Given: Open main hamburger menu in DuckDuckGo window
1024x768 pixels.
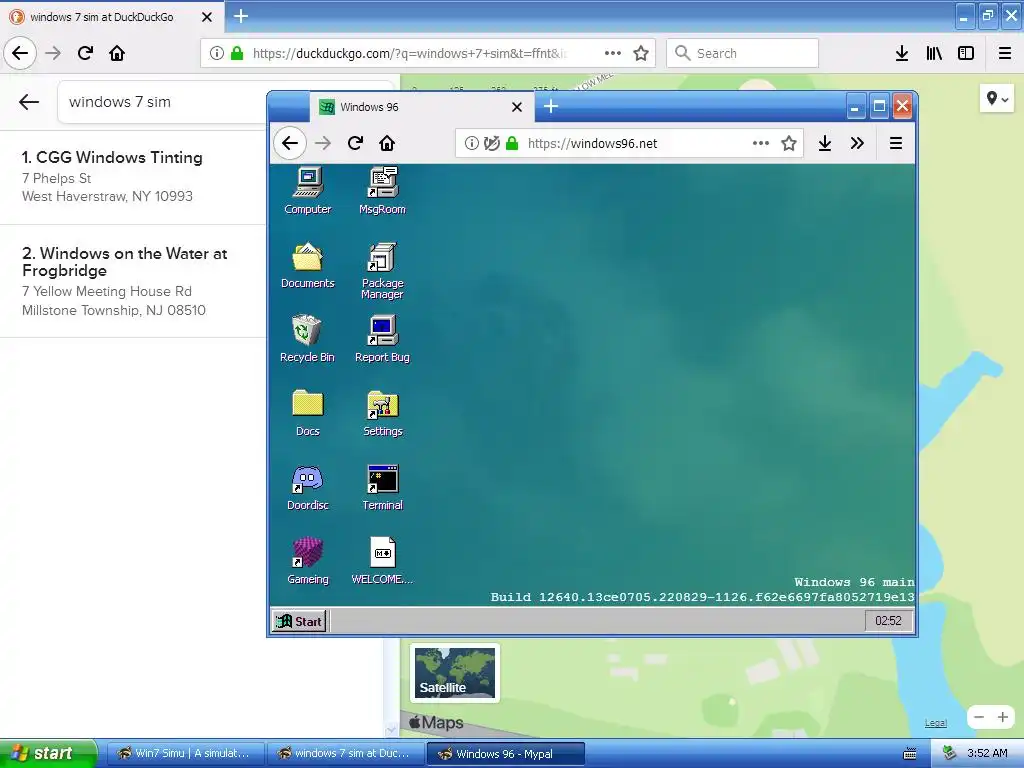Looking at the screenshot, I should [1004, 53].
